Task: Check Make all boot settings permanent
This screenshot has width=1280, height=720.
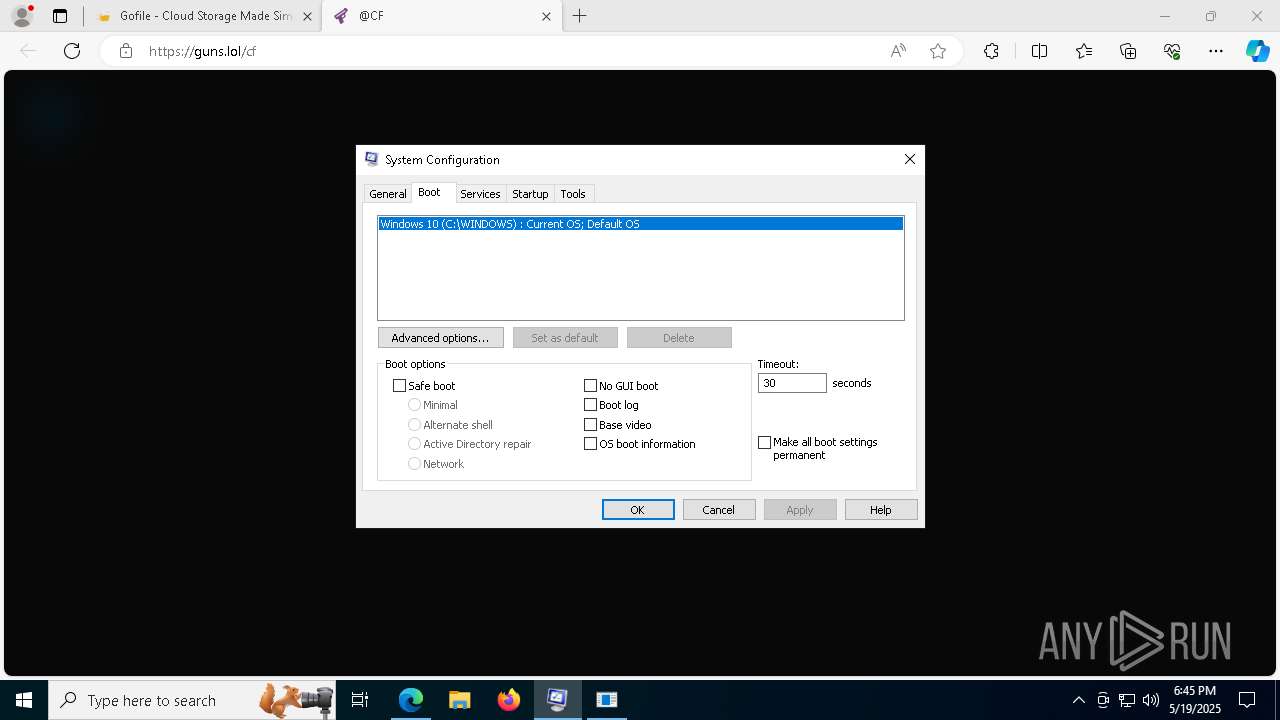Action: (765, 442)
